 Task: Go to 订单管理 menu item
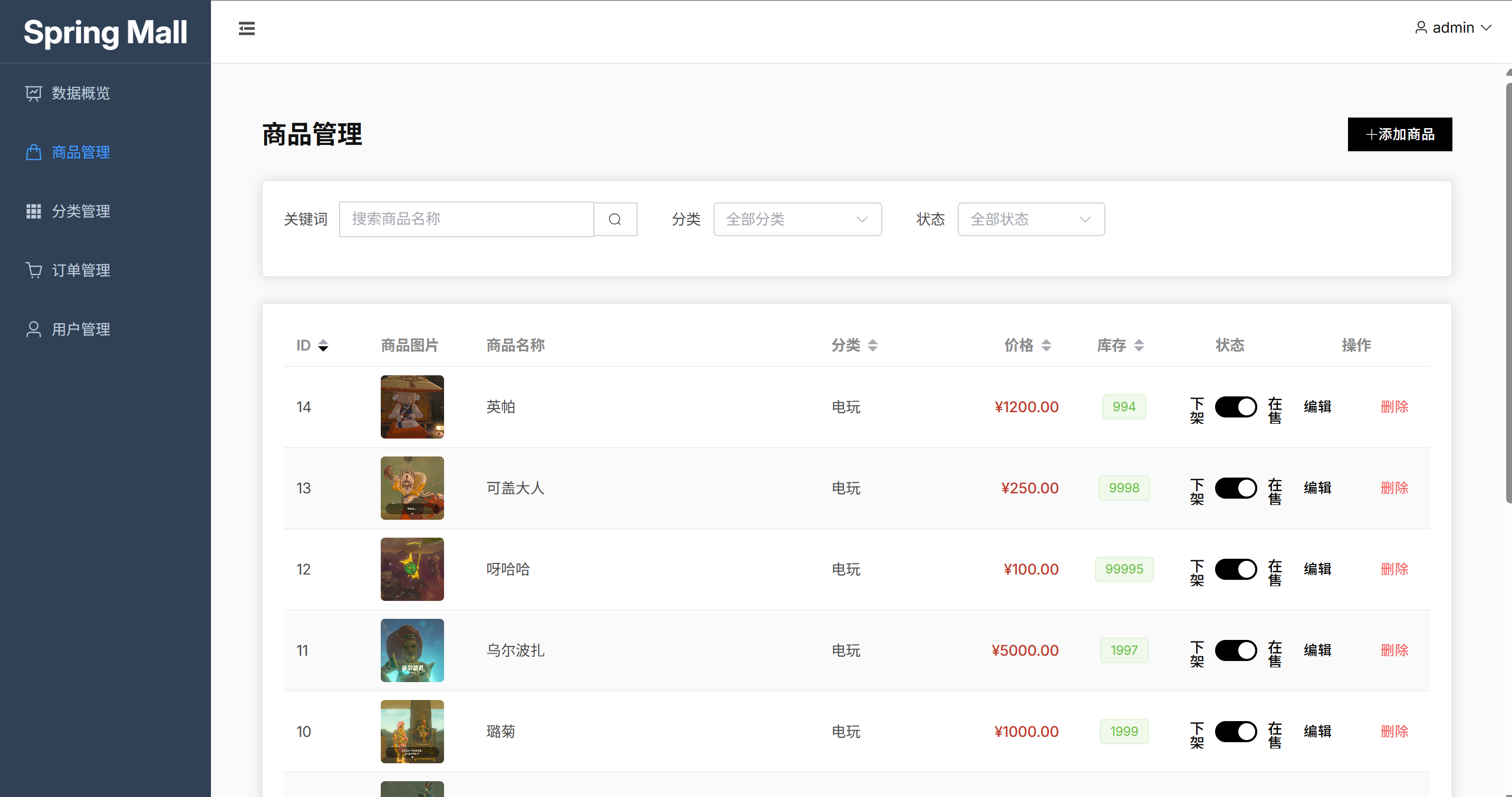80,270
